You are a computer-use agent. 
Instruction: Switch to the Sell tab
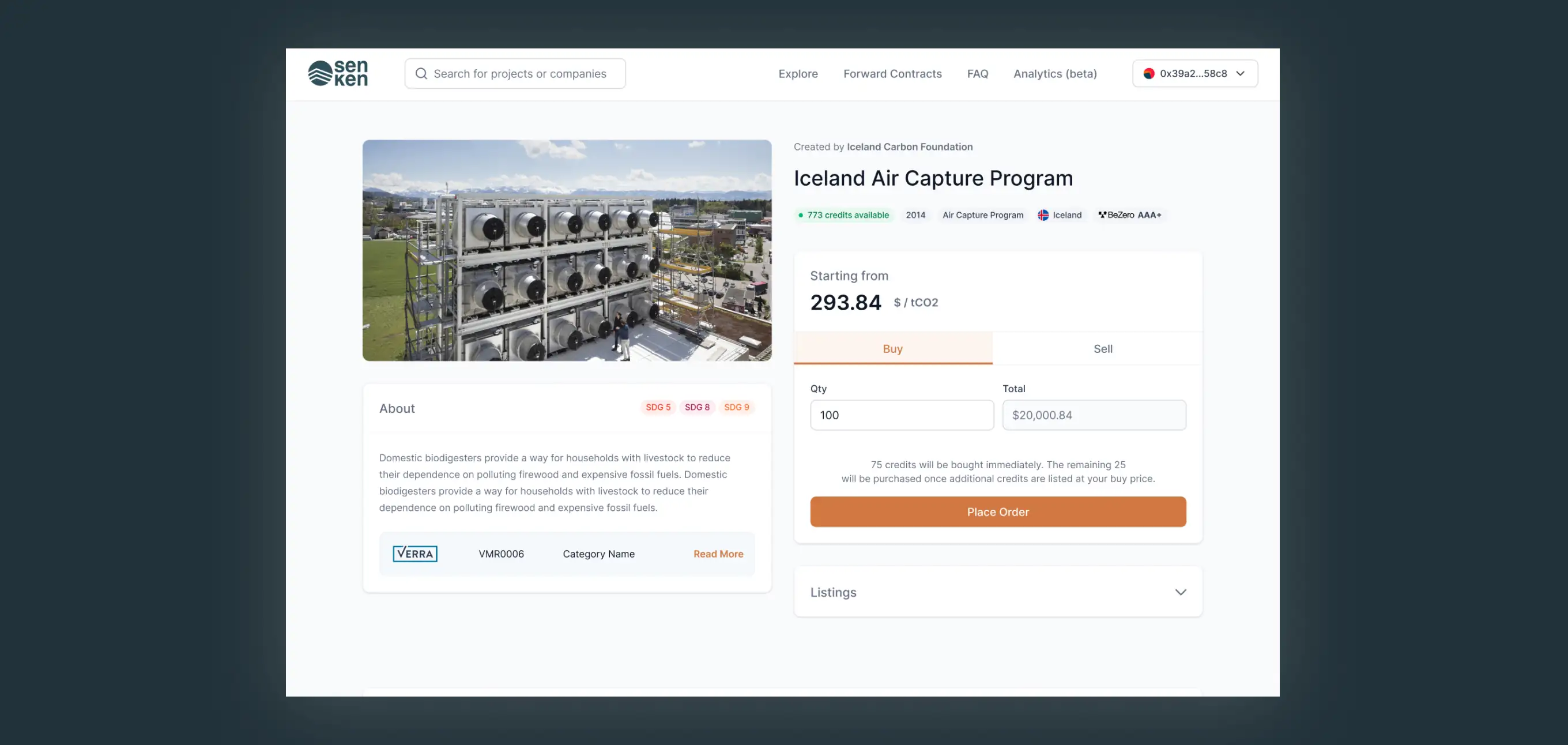(1102, 348)
